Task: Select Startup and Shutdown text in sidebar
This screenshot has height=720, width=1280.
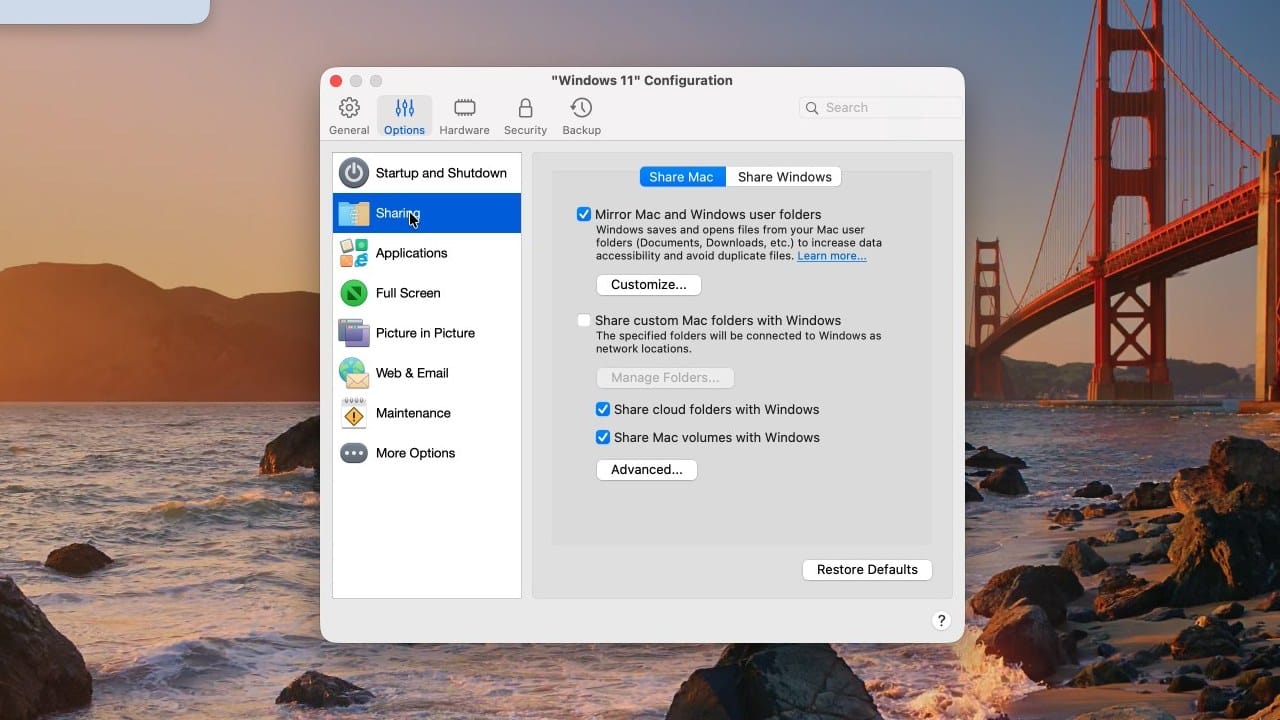Action: [441, 173]
